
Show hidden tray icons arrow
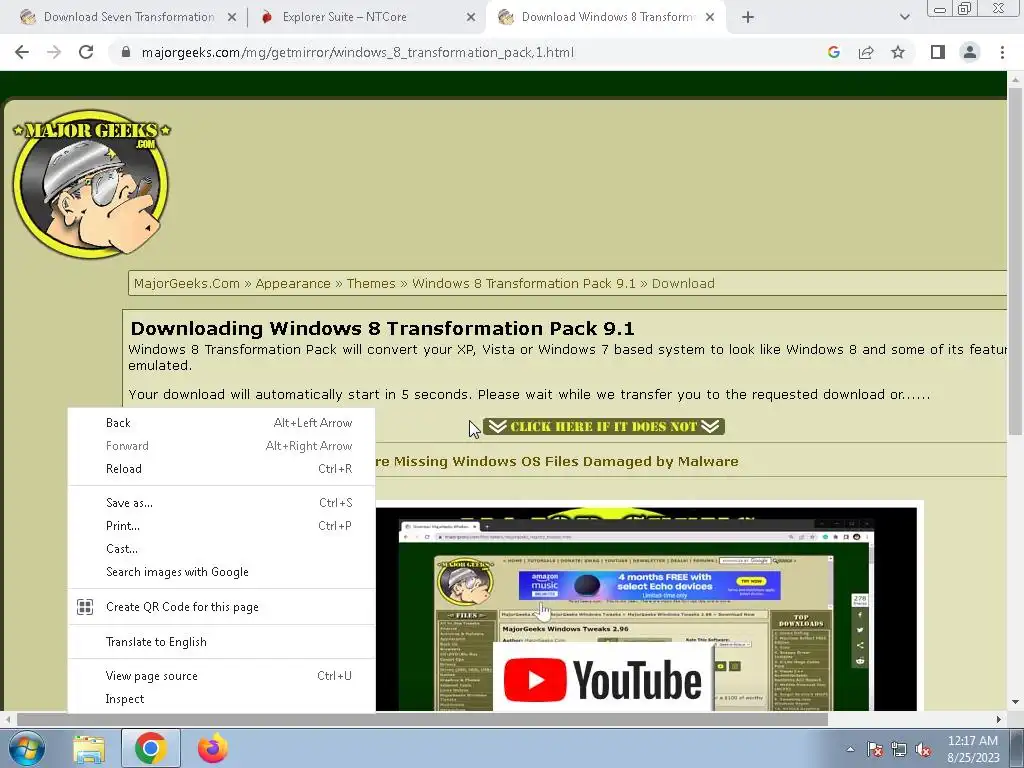coord(850,749)
